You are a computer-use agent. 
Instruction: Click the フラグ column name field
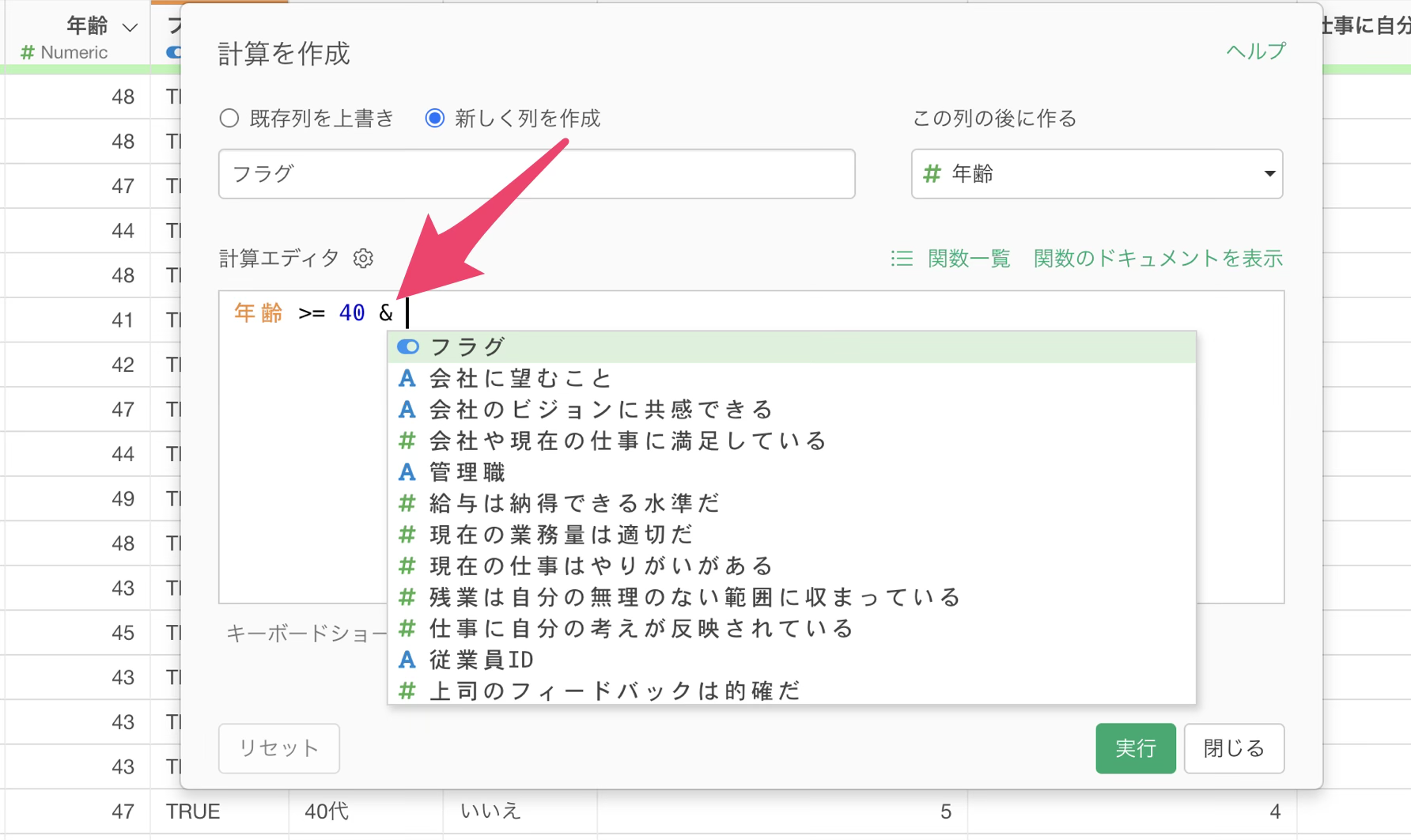[536, 174]
